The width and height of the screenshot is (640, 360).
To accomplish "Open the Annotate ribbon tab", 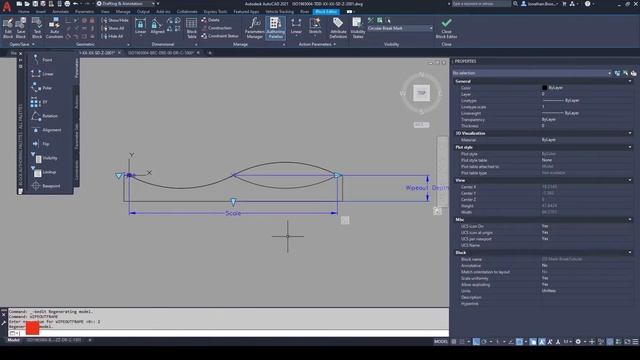I will point(60,12).
